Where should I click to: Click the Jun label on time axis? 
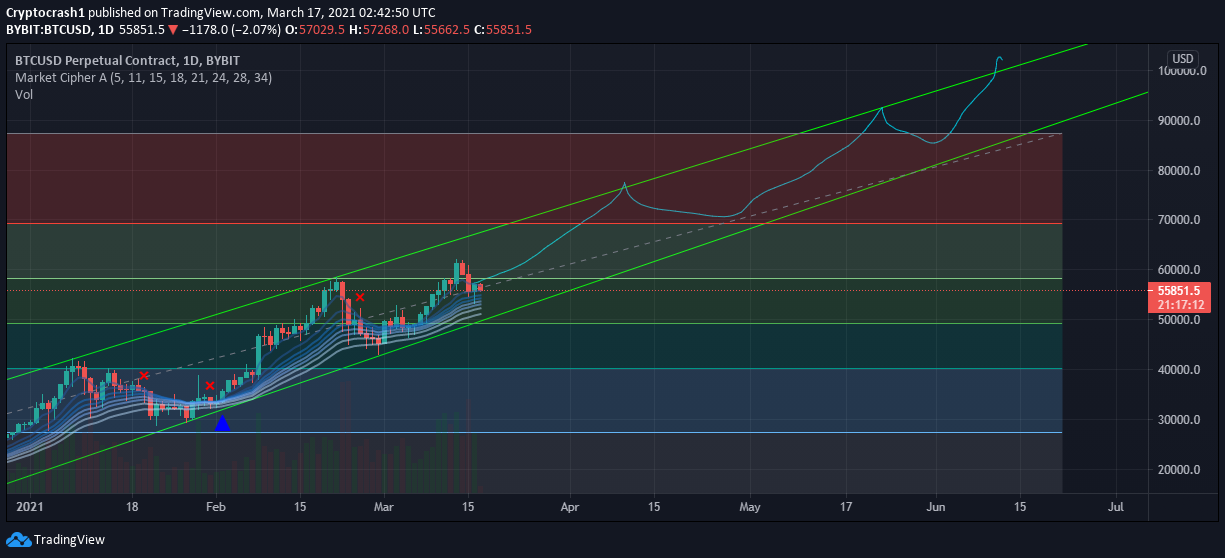click(935, 507)
